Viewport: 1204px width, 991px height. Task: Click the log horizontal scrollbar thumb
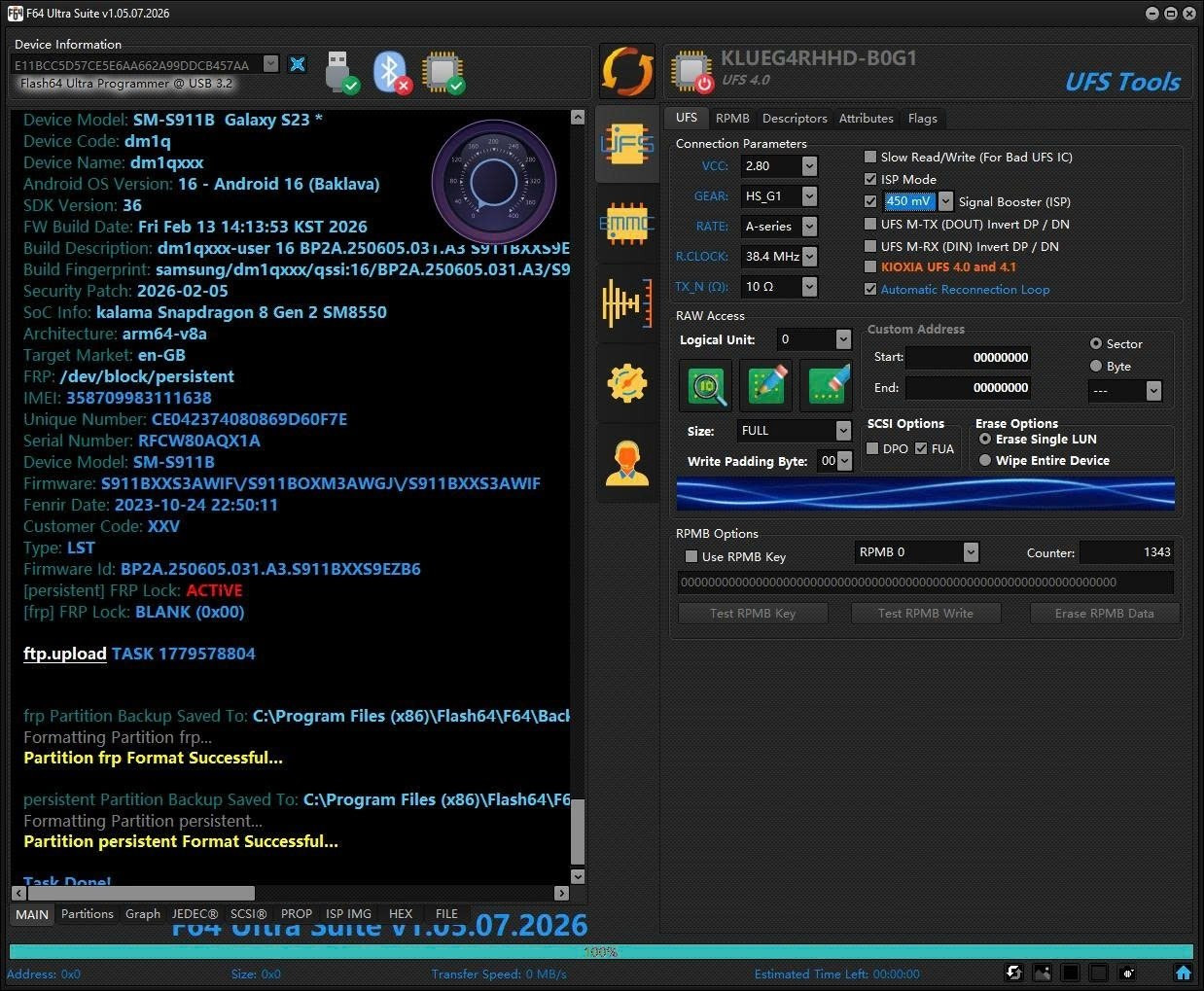[x=141, y=893]
